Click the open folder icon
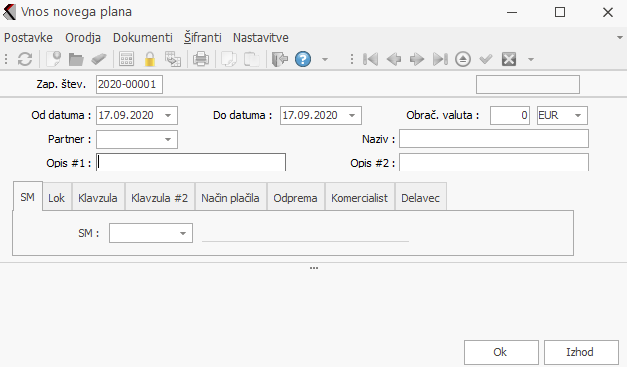 [x=76, y=60]
